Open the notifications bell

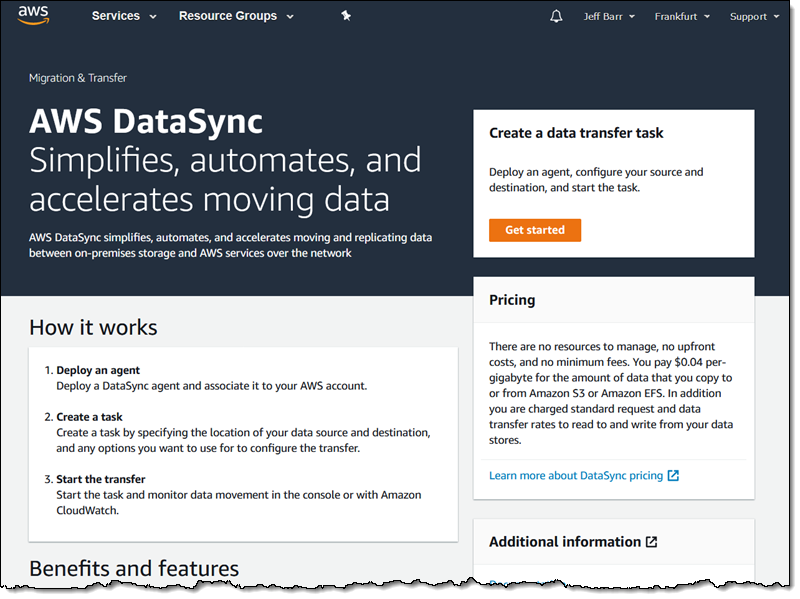(557, 15)
